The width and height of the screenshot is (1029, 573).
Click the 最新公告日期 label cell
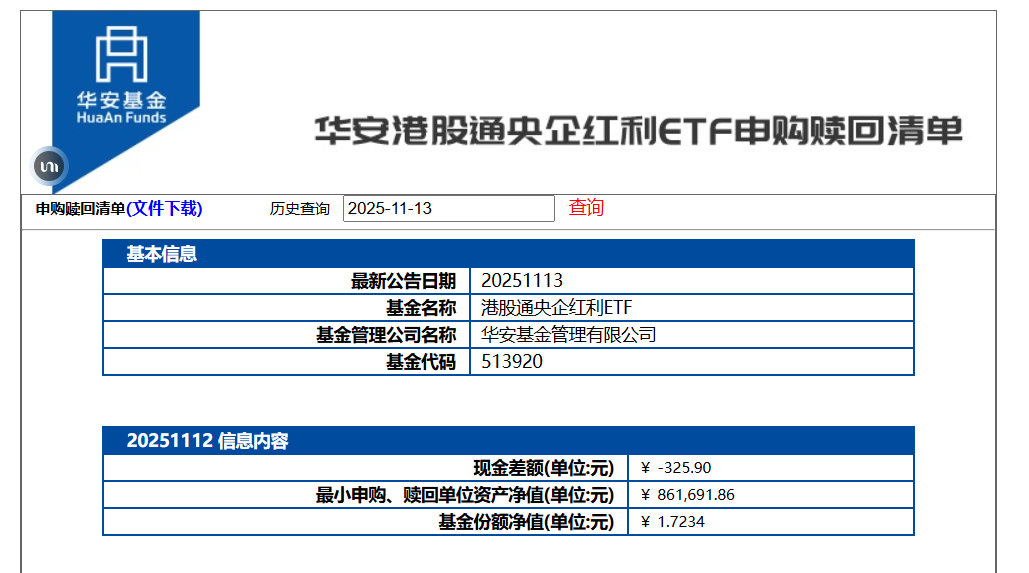[x=287, y=281]
